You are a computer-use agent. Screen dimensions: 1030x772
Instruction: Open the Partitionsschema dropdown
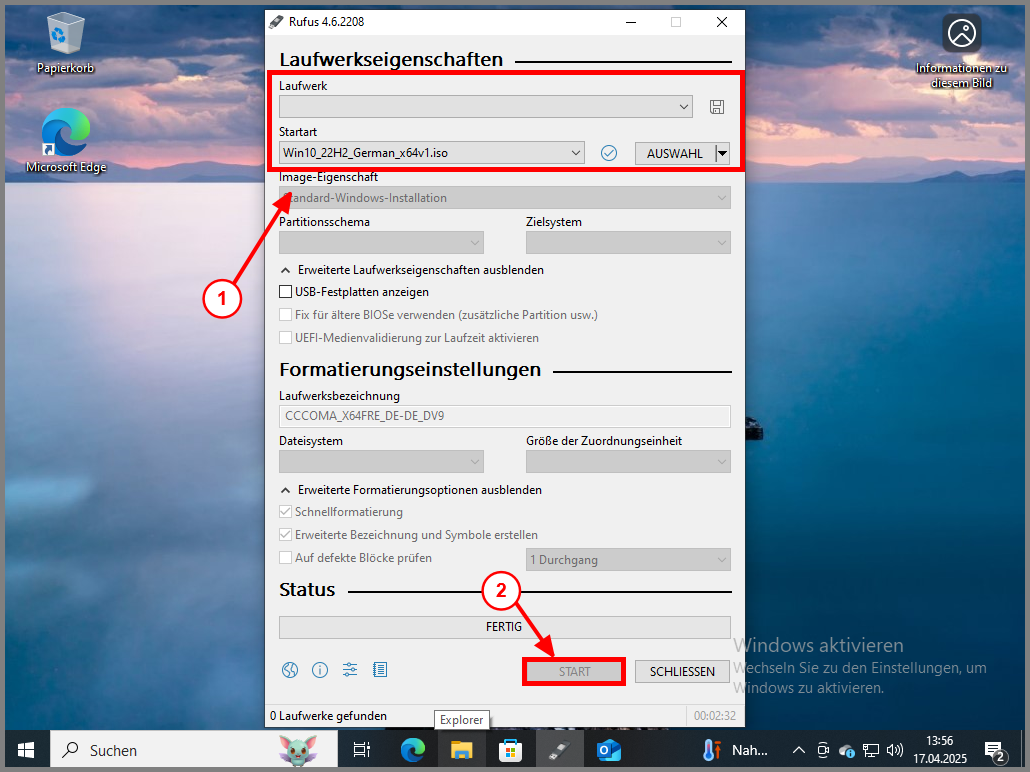382,242
